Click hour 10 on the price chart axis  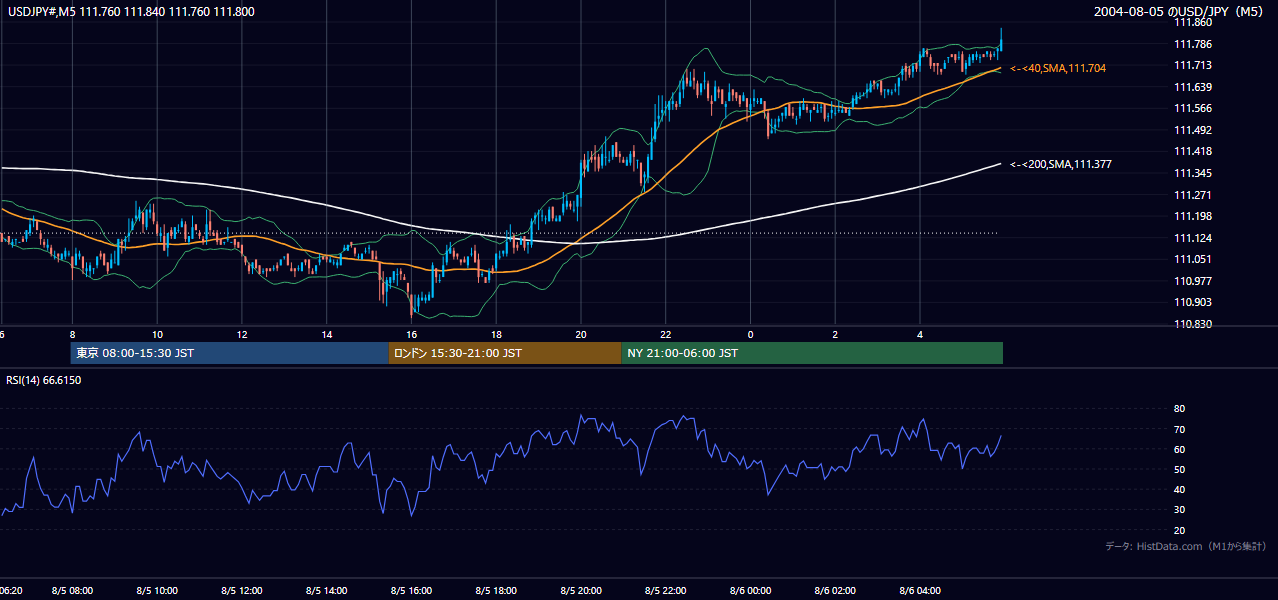point(157,333)
